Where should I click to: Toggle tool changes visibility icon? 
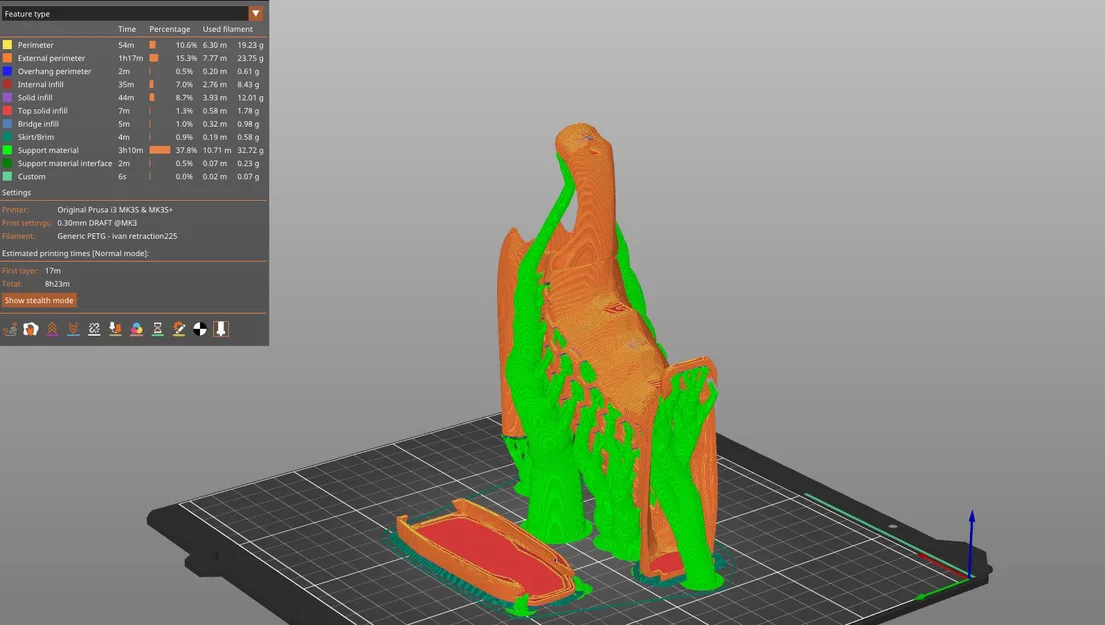[x=115, y=328]
